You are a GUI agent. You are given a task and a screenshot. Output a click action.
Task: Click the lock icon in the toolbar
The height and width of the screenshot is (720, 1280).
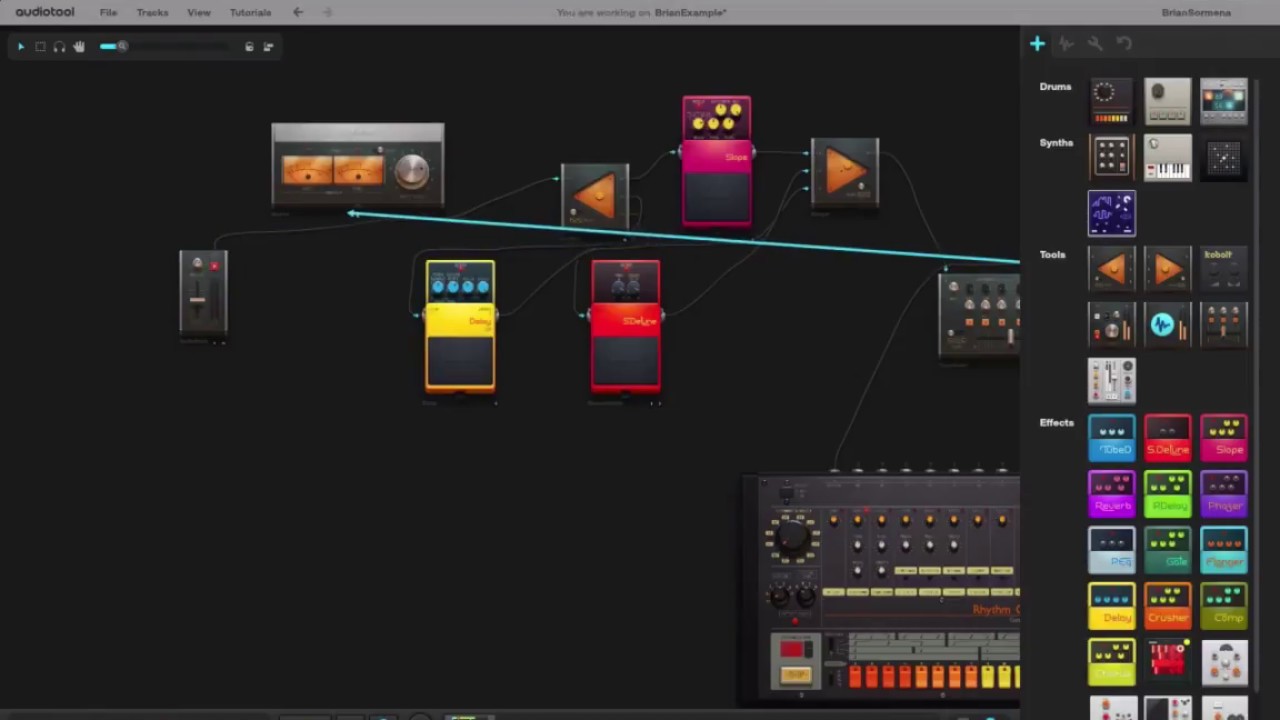[249, 46]
